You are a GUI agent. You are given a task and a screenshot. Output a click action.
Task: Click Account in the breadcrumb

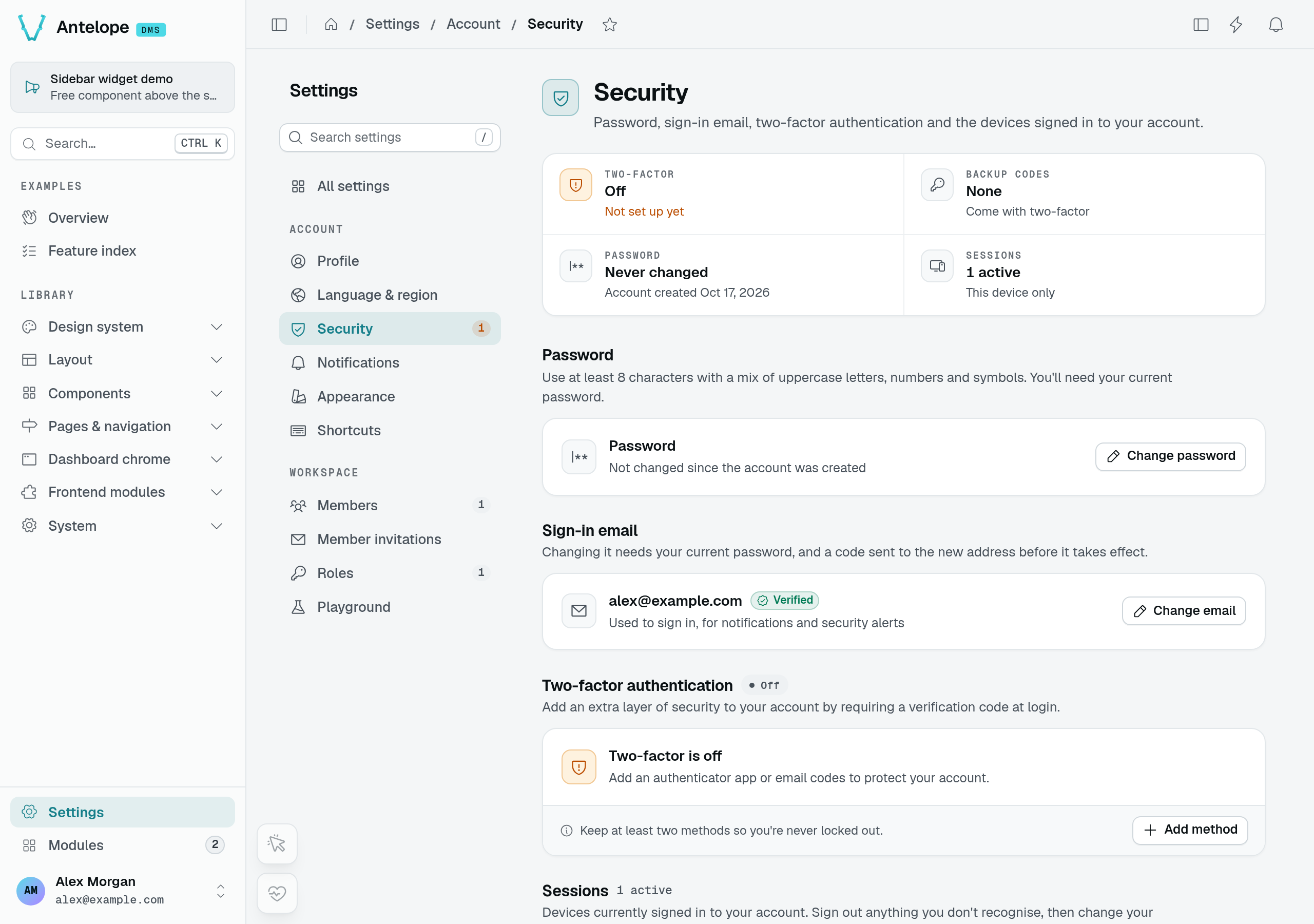coord(473,24)
